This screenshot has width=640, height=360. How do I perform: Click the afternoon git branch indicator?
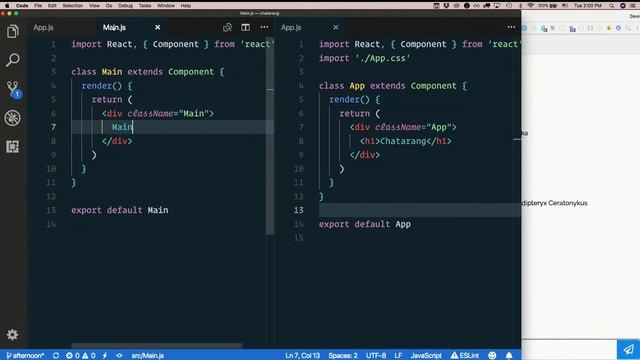25,356
